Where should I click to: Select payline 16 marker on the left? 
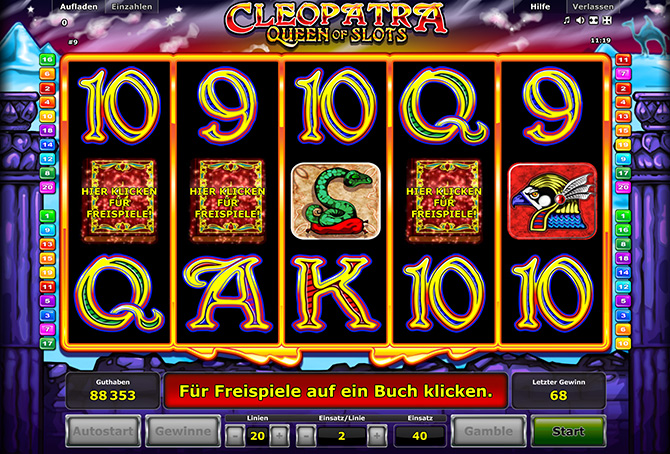point(47,59)
